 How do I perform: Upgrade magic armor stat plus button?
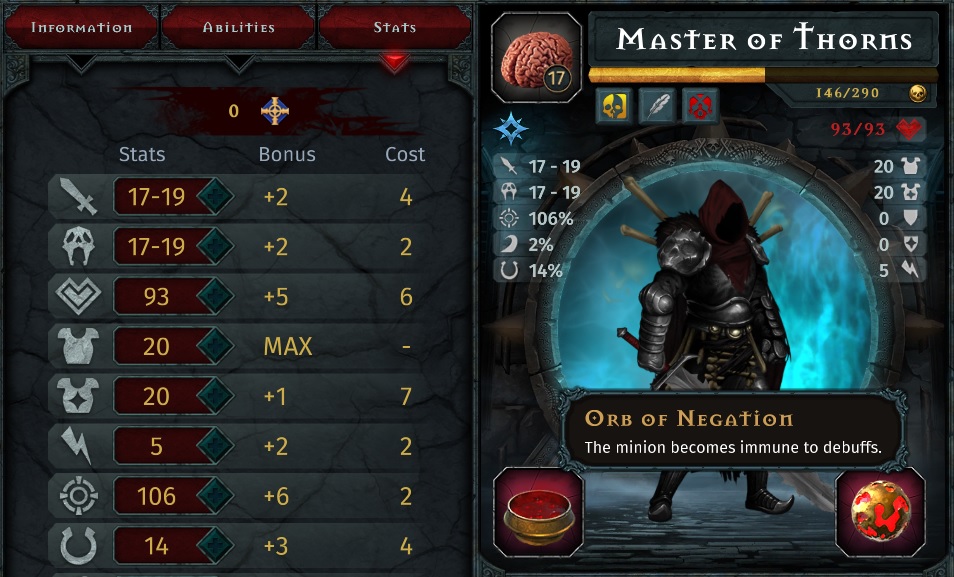[x=215, y=396]
